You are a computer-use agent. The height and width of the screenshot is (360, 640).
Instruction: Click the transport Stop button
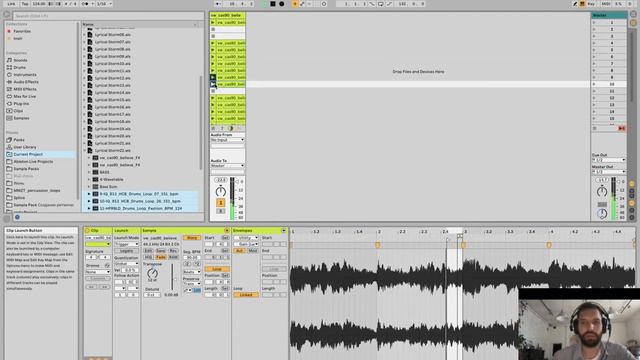point(273,4)
